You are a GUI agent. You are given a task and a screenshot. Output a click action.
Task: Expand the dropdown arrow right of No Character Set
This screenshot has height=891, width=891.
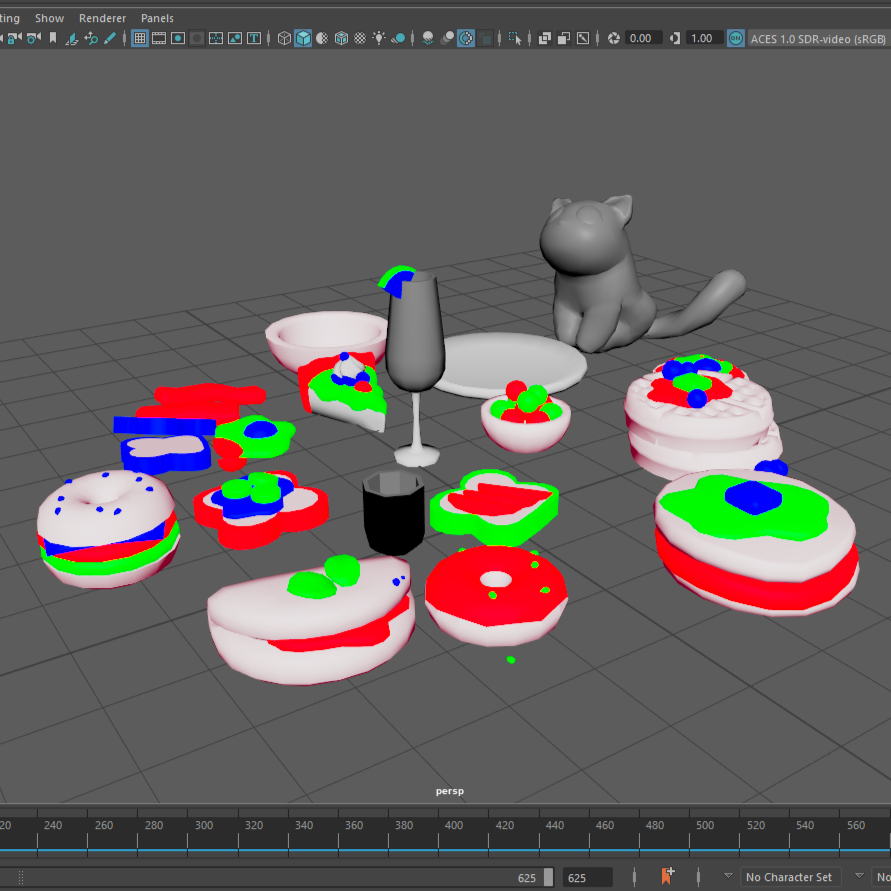pyautogui.click(x=858, y=877)
